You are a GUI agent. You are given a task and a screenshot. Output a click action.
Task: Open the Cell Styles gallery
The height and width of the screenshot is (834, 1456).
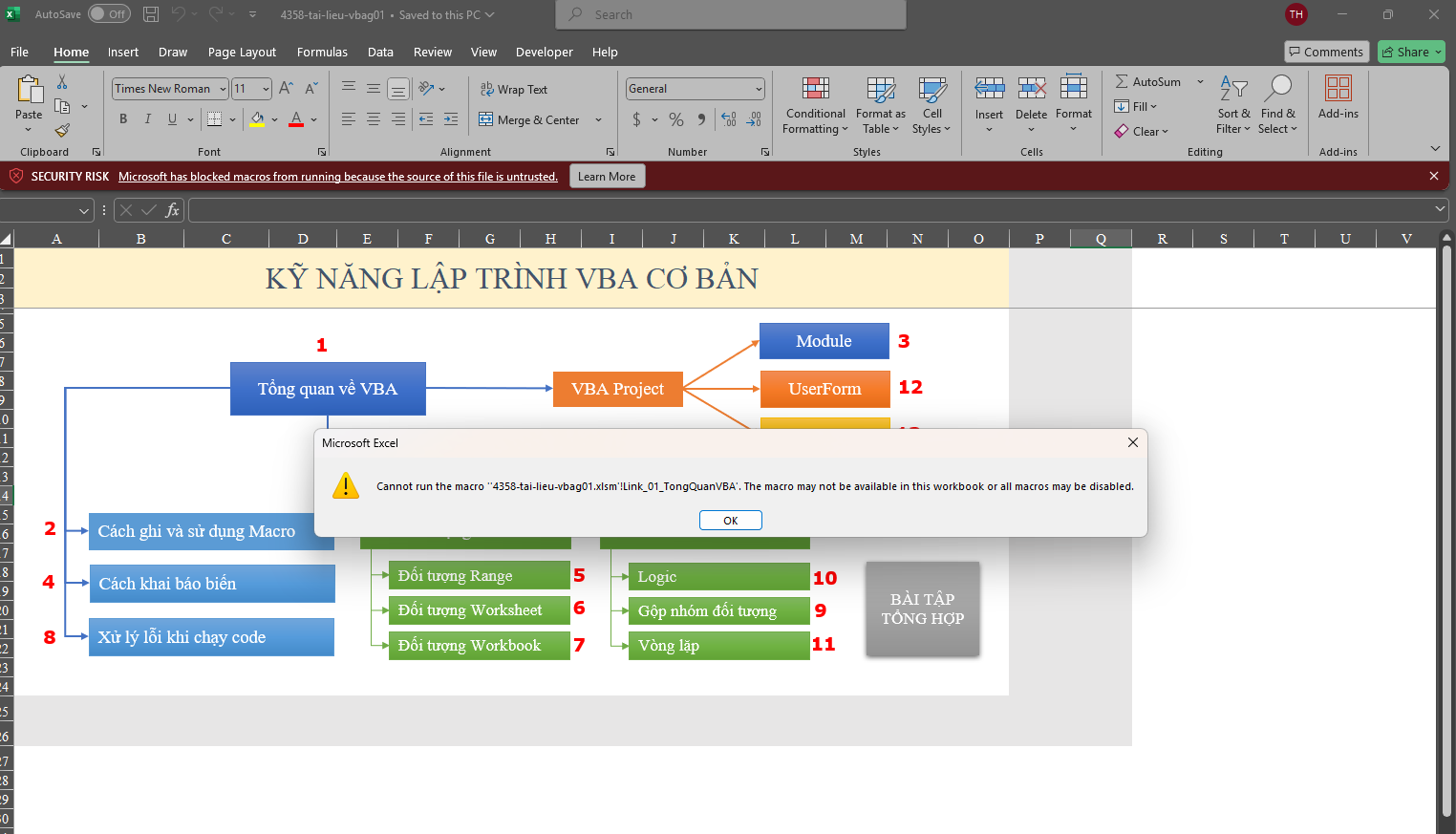(931, 106)
